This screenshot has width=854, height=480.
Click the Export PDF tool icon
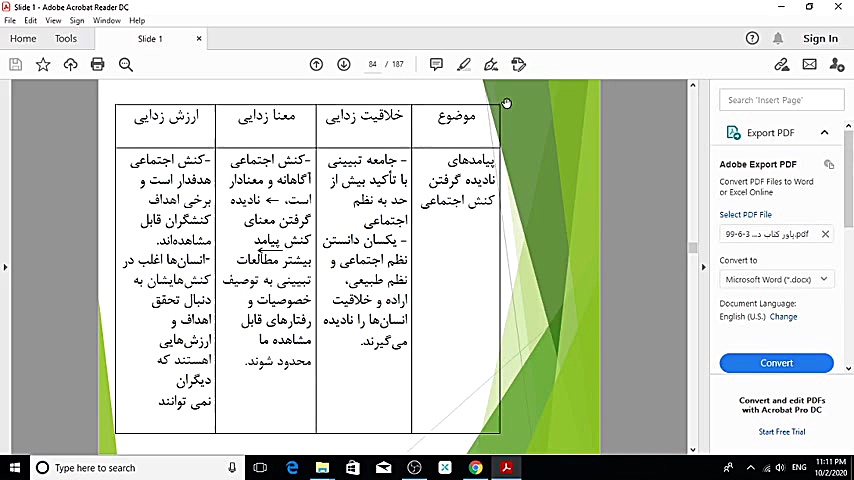pyautogui.click(x=733, y=132)
